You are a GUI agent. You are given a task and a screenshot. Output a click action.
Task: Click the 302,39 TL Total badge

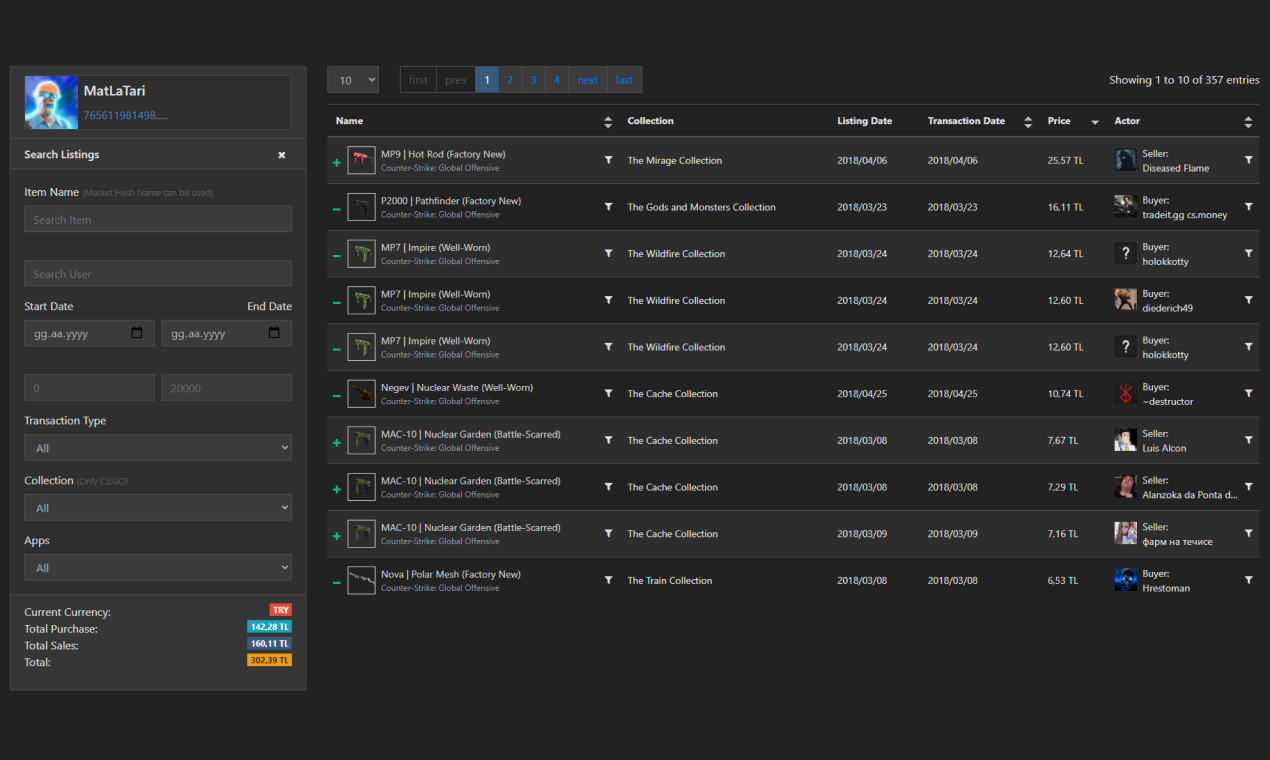269,660
